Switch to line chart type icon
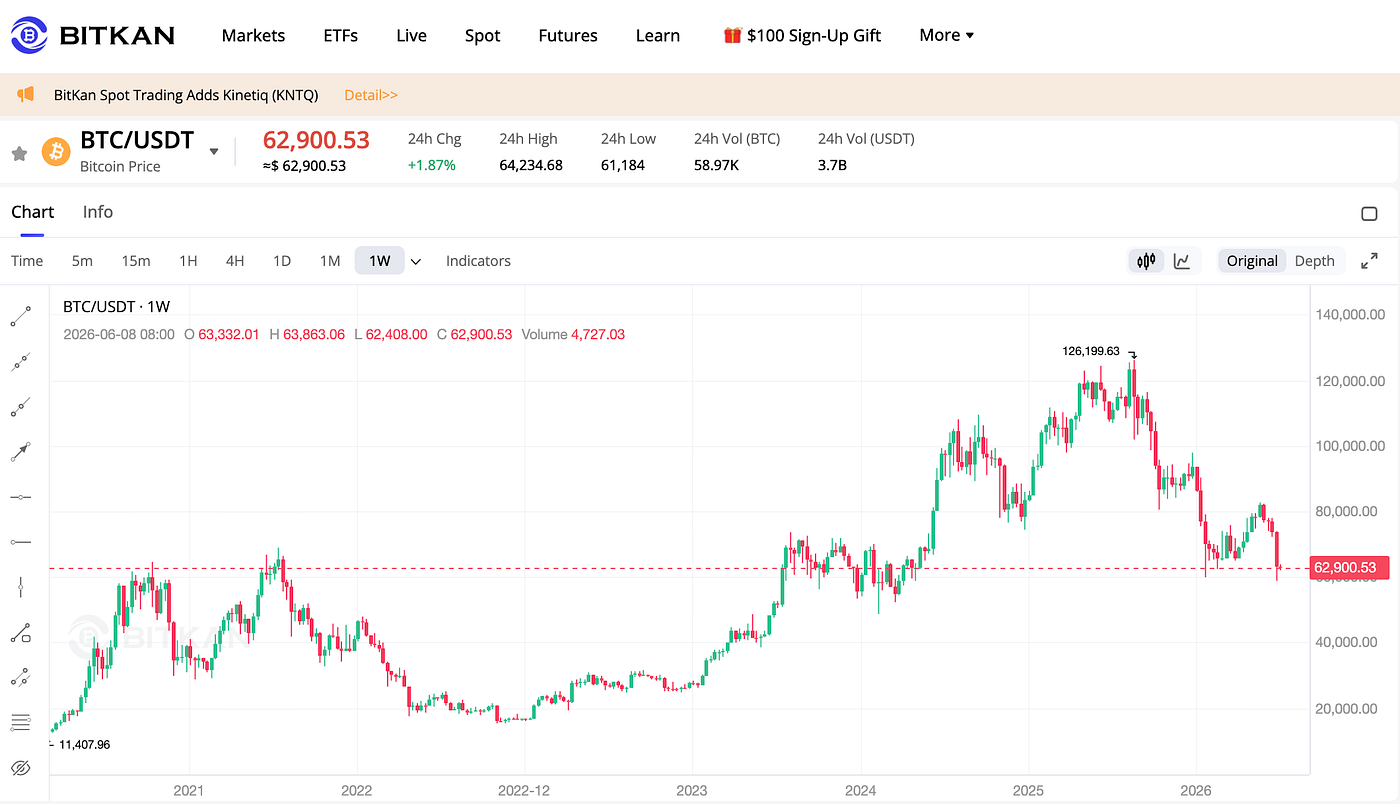Screen dimensions: 1400x804 [x=1182, y=261]
